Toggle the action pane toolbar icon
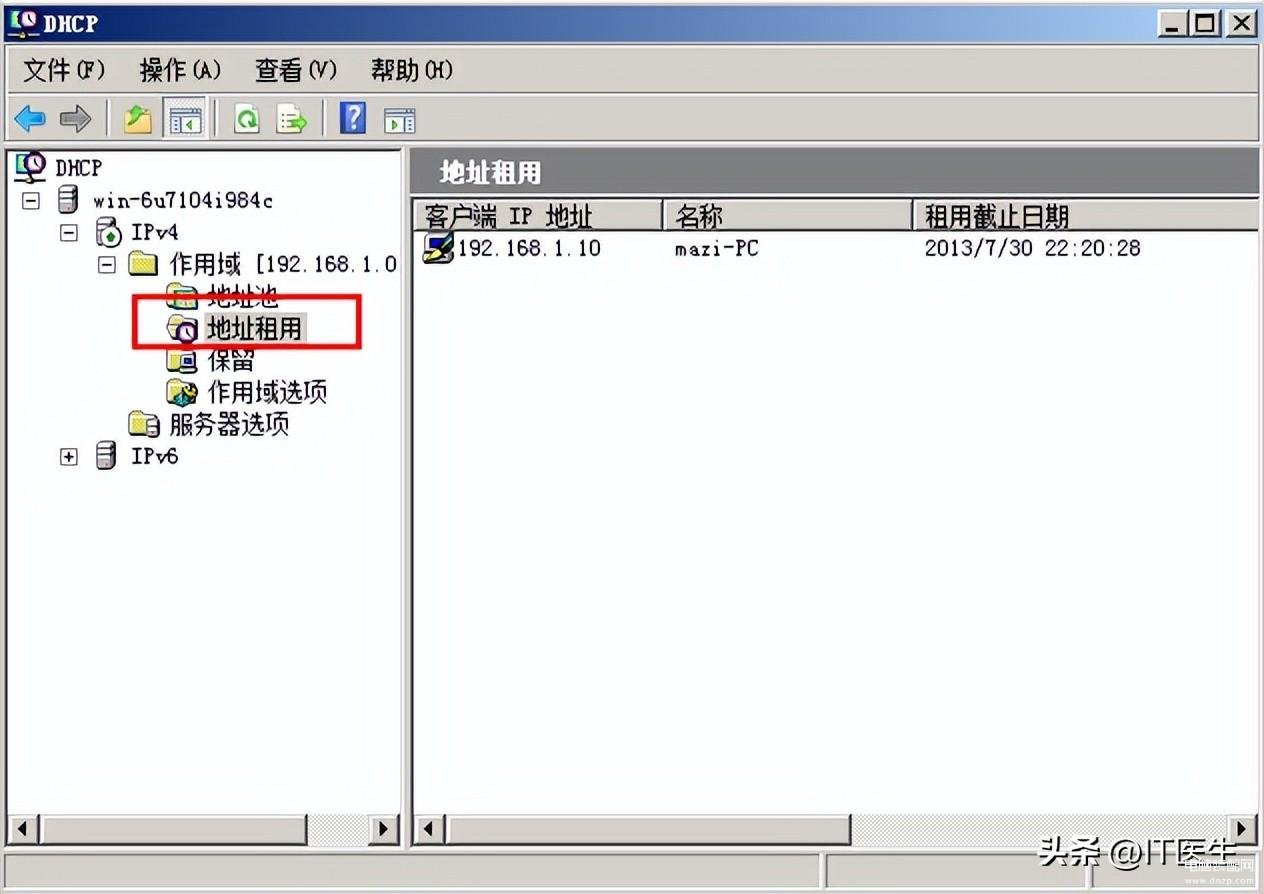This screenshot has width=1264, height=894. click(400, 121)
